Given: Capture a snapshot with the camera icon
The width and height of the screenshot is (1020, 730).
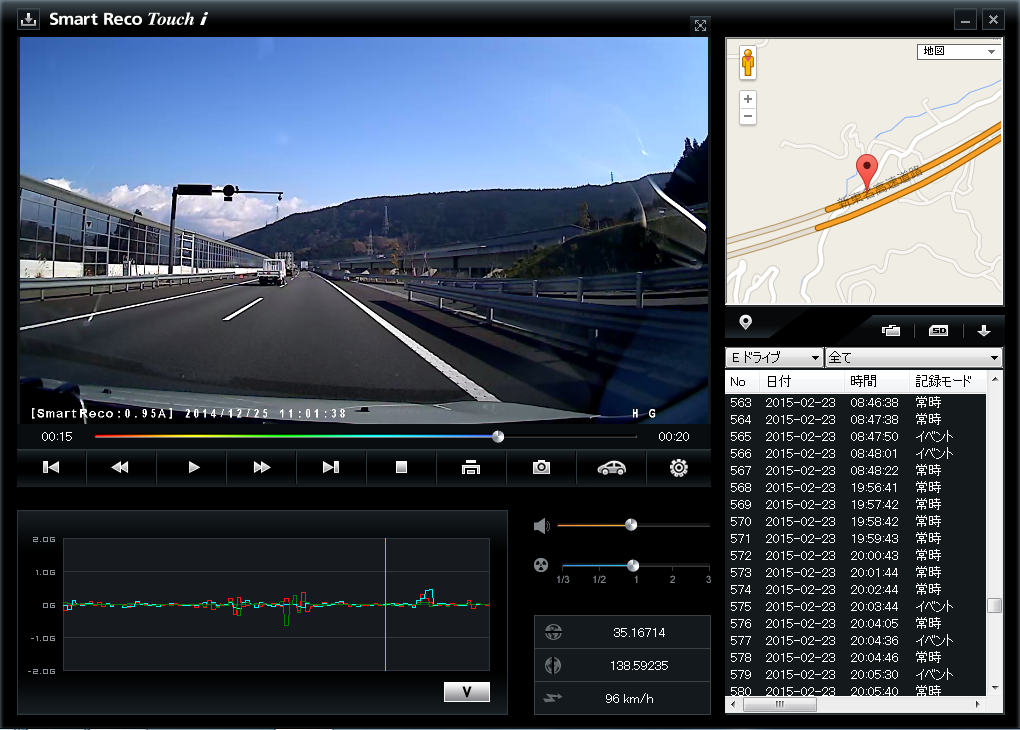Looking at the screenshot, I should 541,467.
